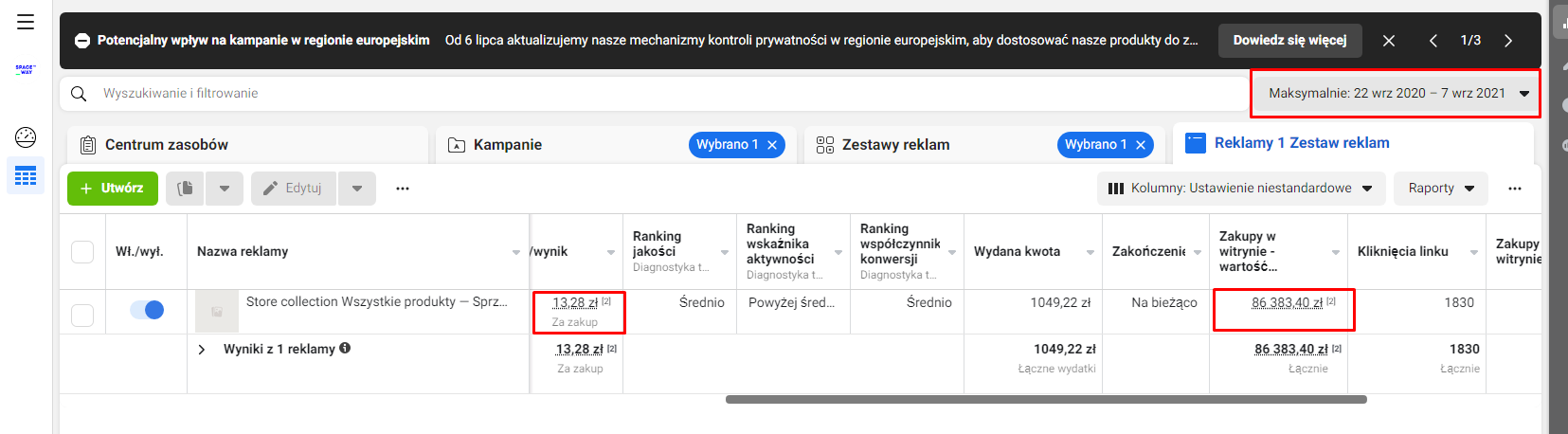Image resolution: width=1568 pixels, height=434 pixels.
Task: Open more actions ellipsis next to Edytuj
Action: tap(403, 189)
